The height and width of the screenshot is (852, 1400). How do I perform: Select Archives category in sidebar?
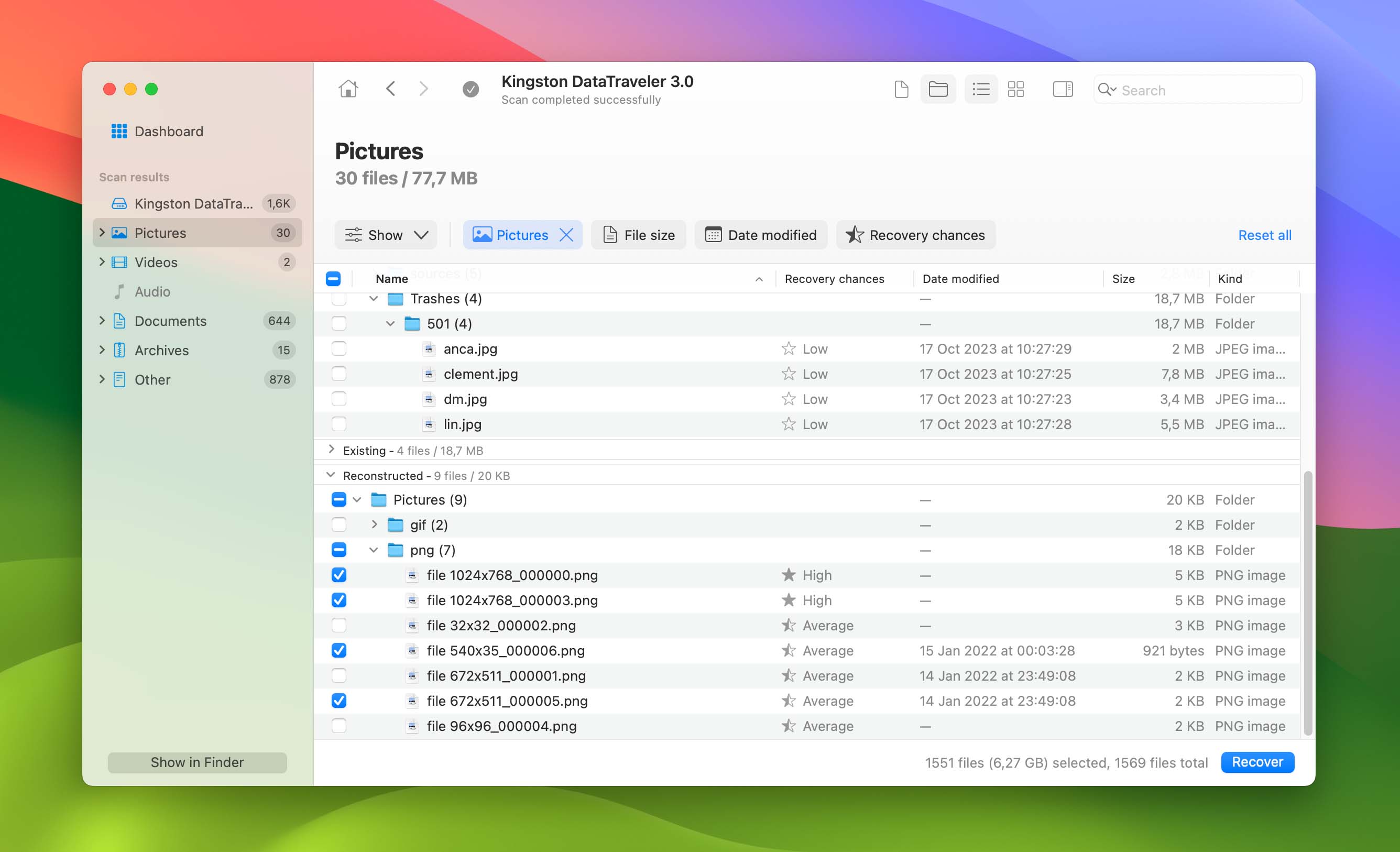197,350
